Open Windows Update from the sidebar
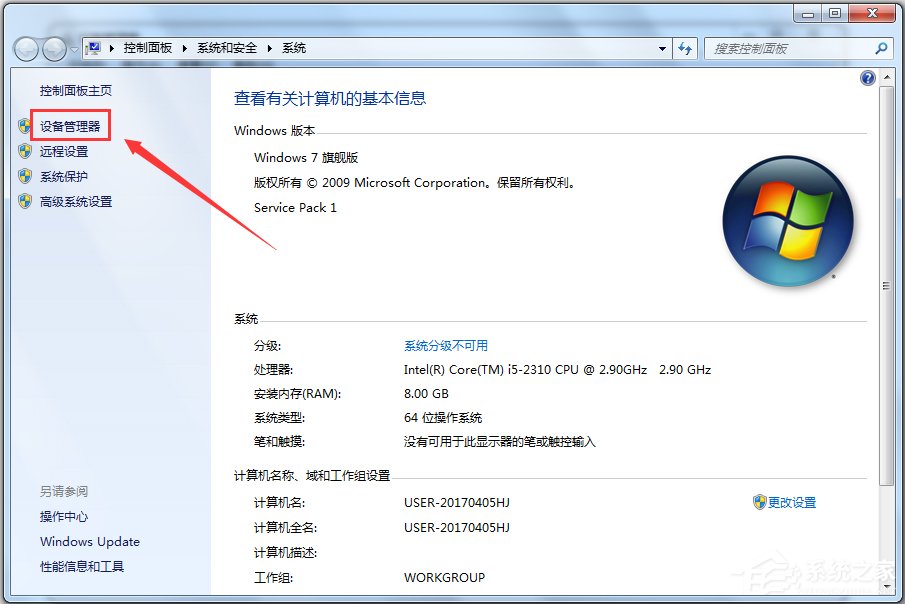 (90, 542)
